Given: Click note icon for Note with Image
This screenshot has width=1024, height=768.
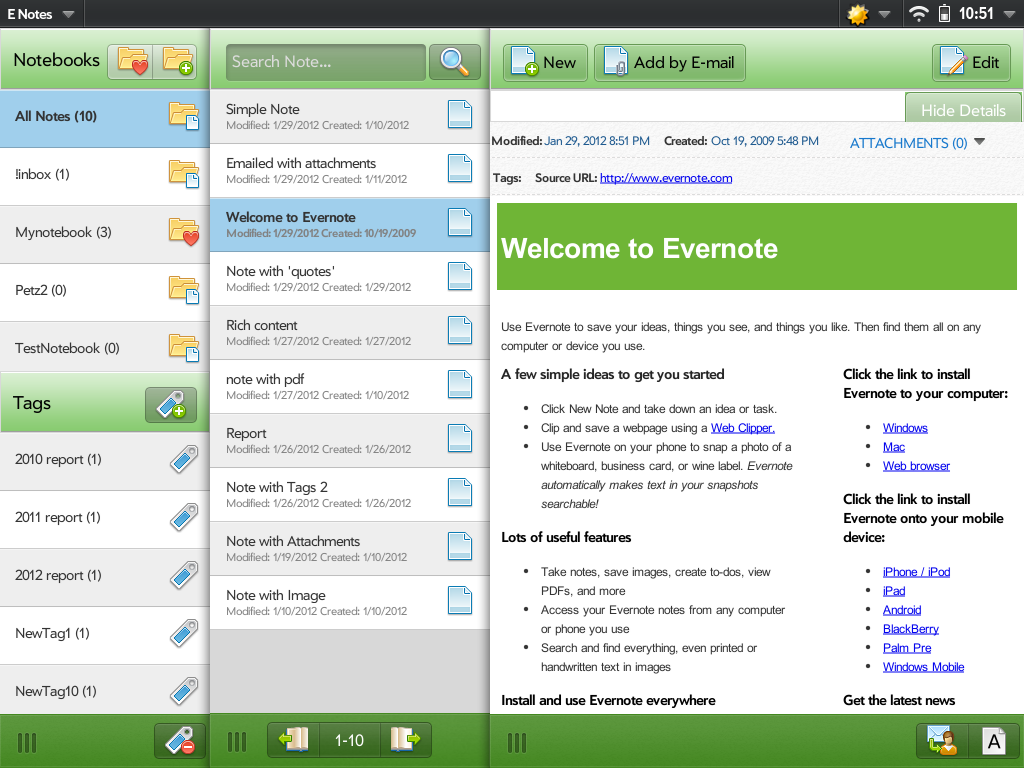Looking at the screenshot, I should point(460,600).
